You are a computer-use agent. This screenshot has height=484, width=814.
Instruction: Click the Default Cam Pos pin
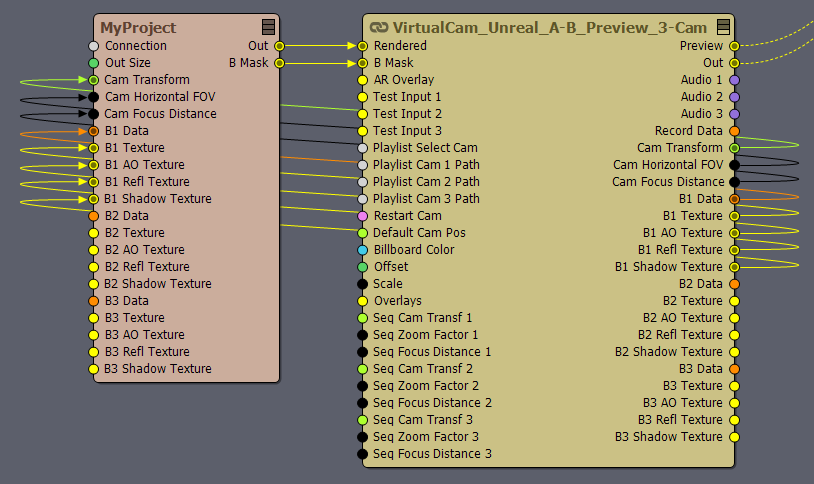[363, 233]
